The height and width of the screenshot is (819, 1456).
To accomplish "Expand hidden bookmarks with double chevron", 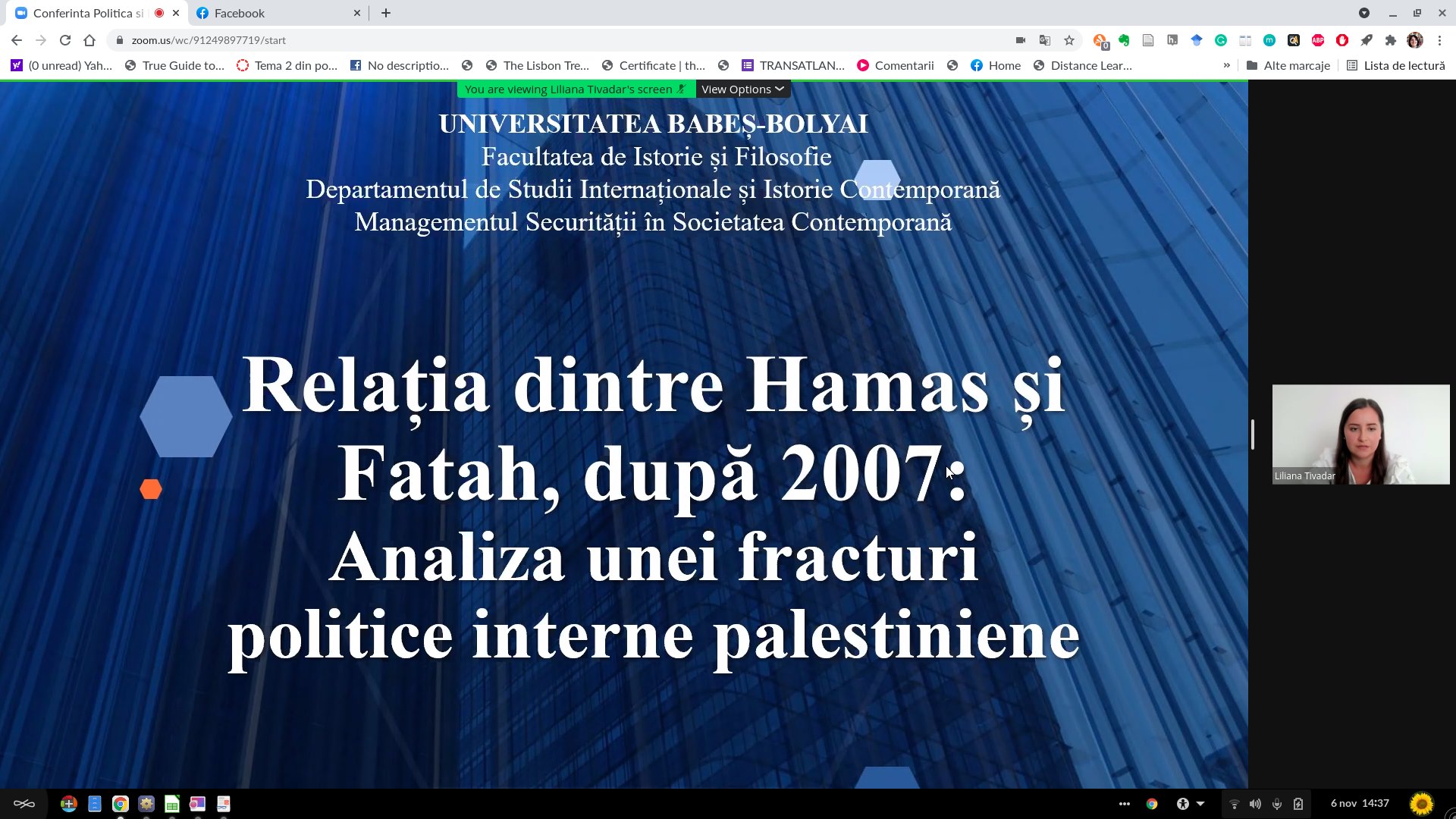I will coord(1226,65).
